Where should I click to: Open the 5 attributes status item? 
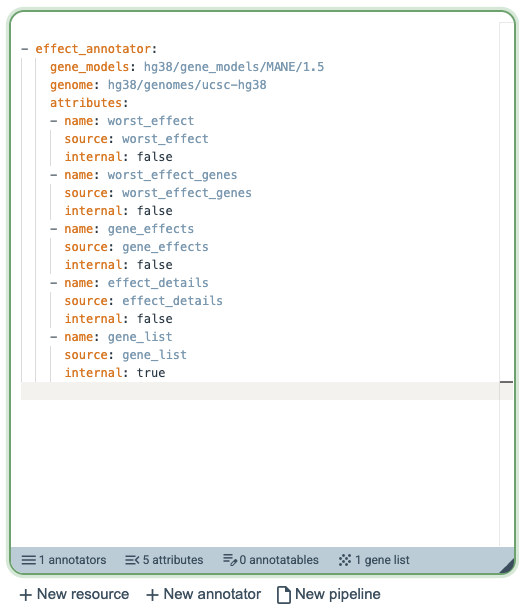point(164,560)
